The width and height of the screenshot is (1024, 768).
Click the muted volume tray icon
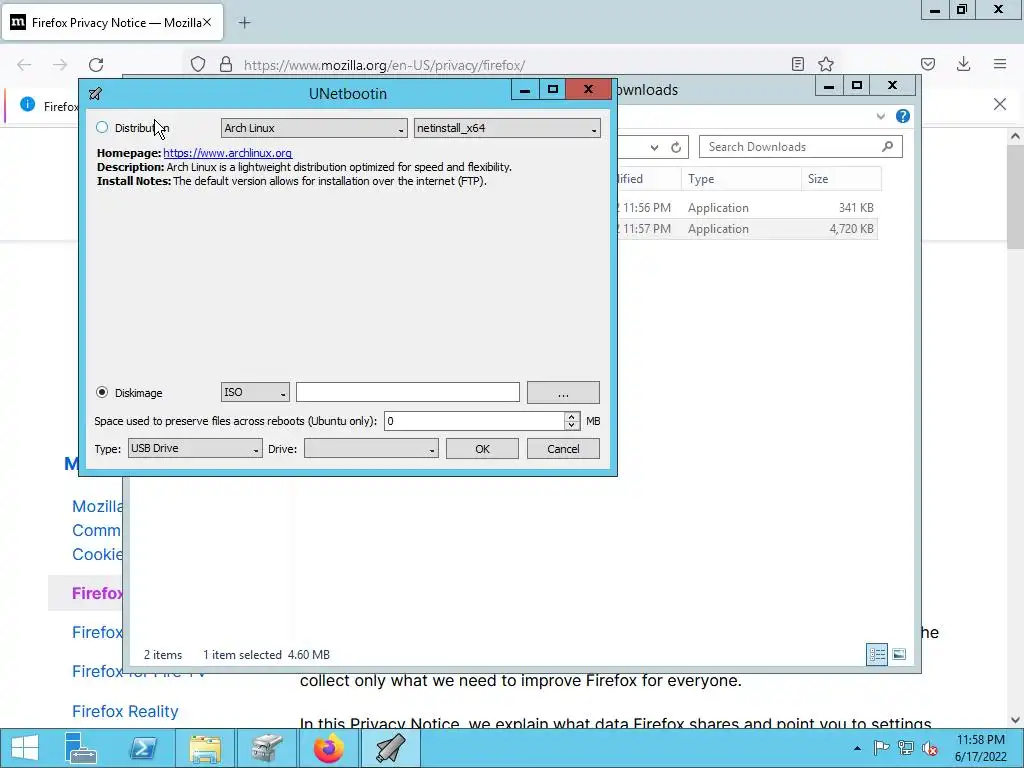[x=929, y=748]
